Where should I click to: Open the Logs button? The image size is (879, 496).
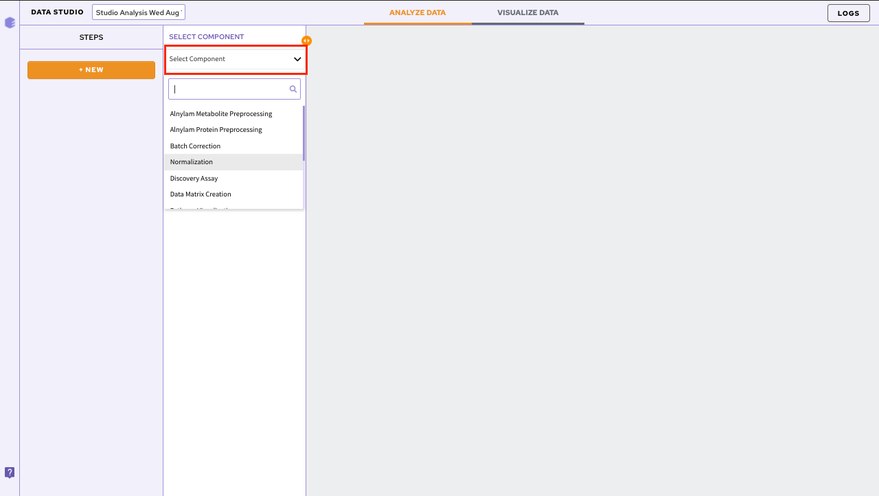click(848, 13)
